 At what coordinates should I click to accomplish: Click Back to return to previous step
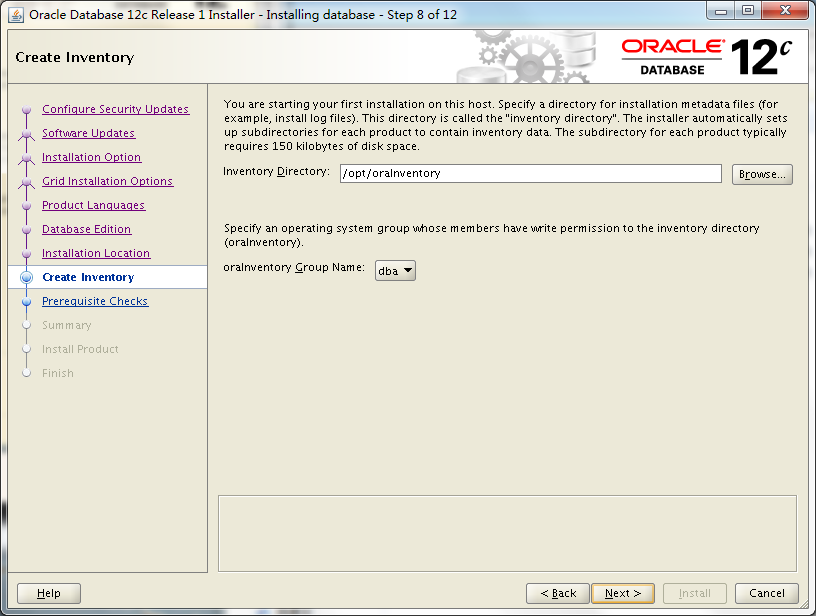(557, 592)
